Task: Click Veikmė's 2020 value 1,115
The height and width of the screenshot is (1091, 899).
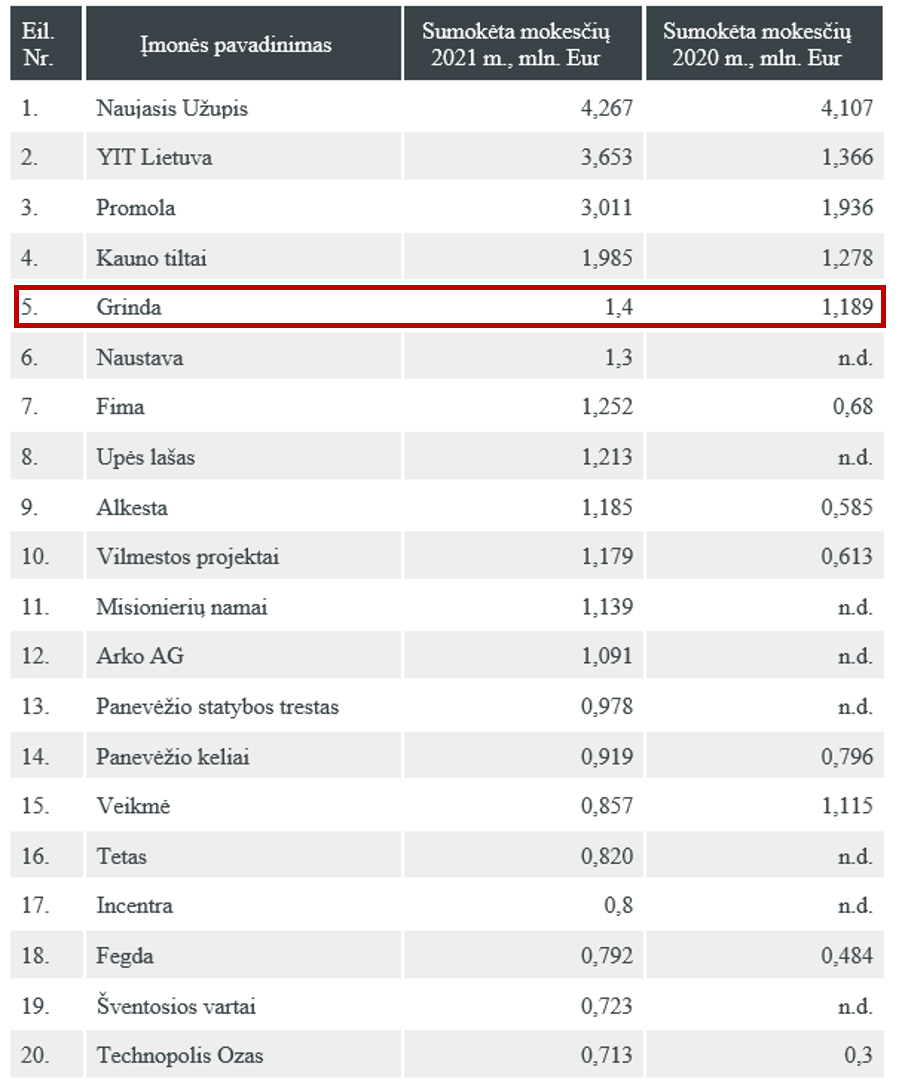Action: coord(848,806)
